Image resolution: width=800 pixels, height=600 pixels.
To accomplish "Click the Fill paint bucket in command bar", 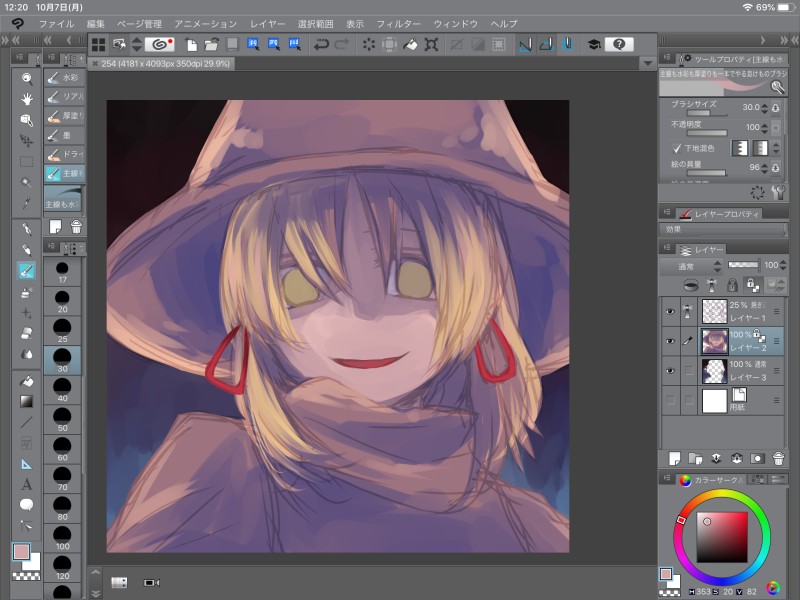I will 410,44.
